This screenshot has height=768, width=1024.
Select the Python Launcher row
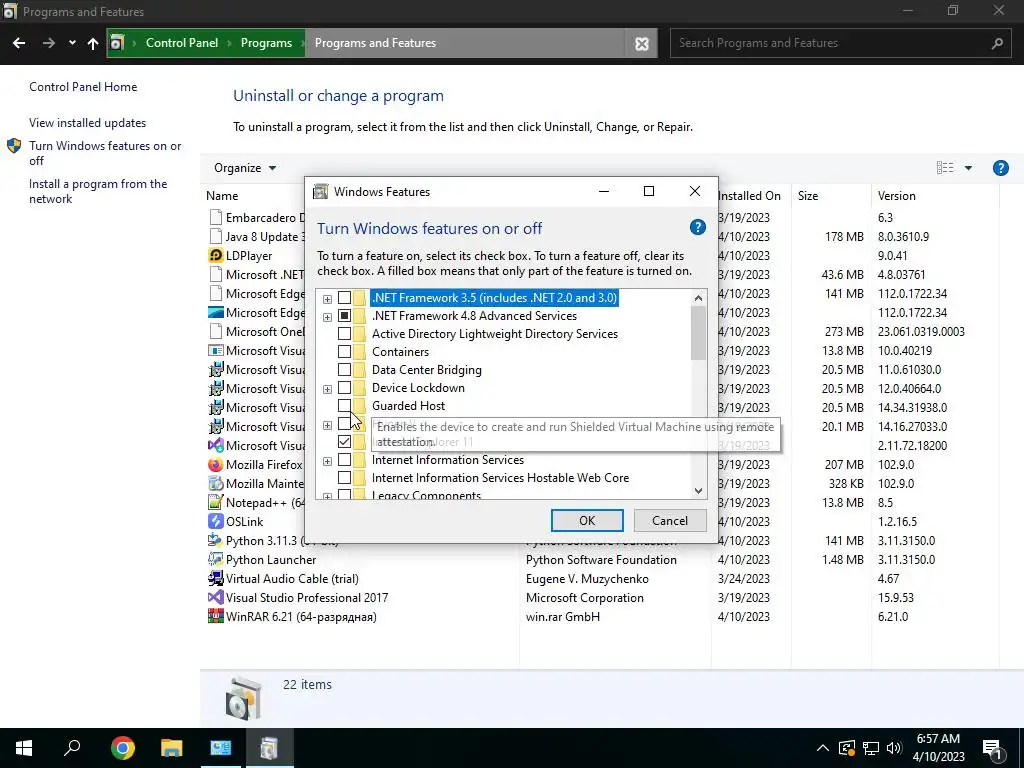601,560
